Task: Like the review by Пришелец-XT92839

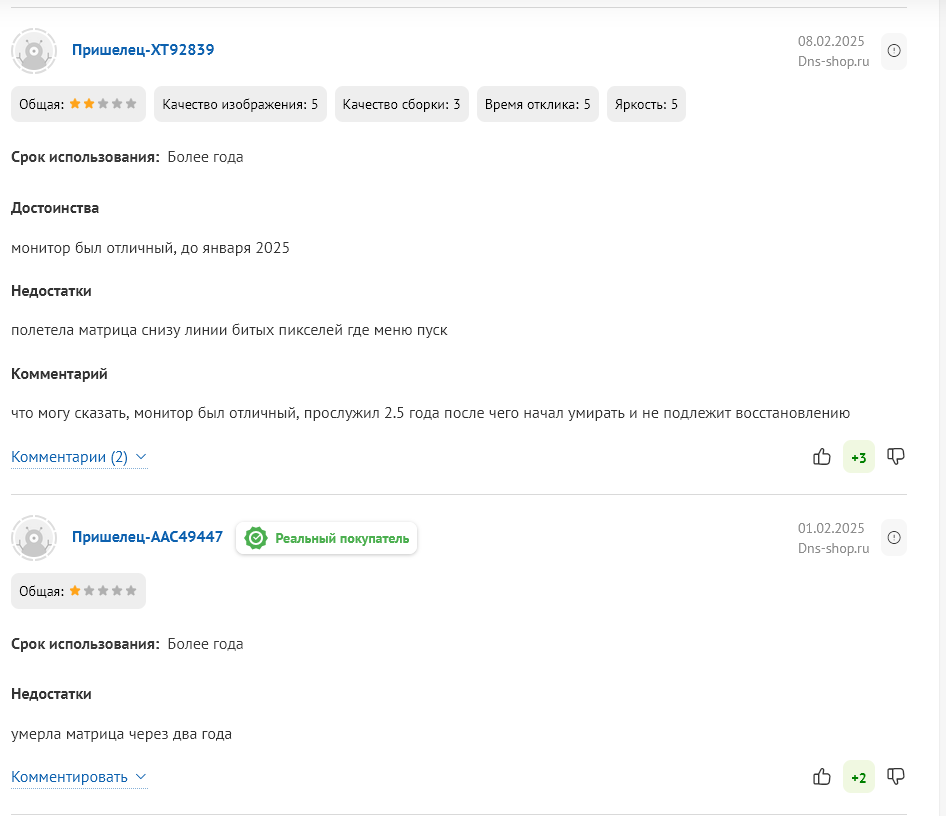Action: pyautogui.click(x=822, y=457)
